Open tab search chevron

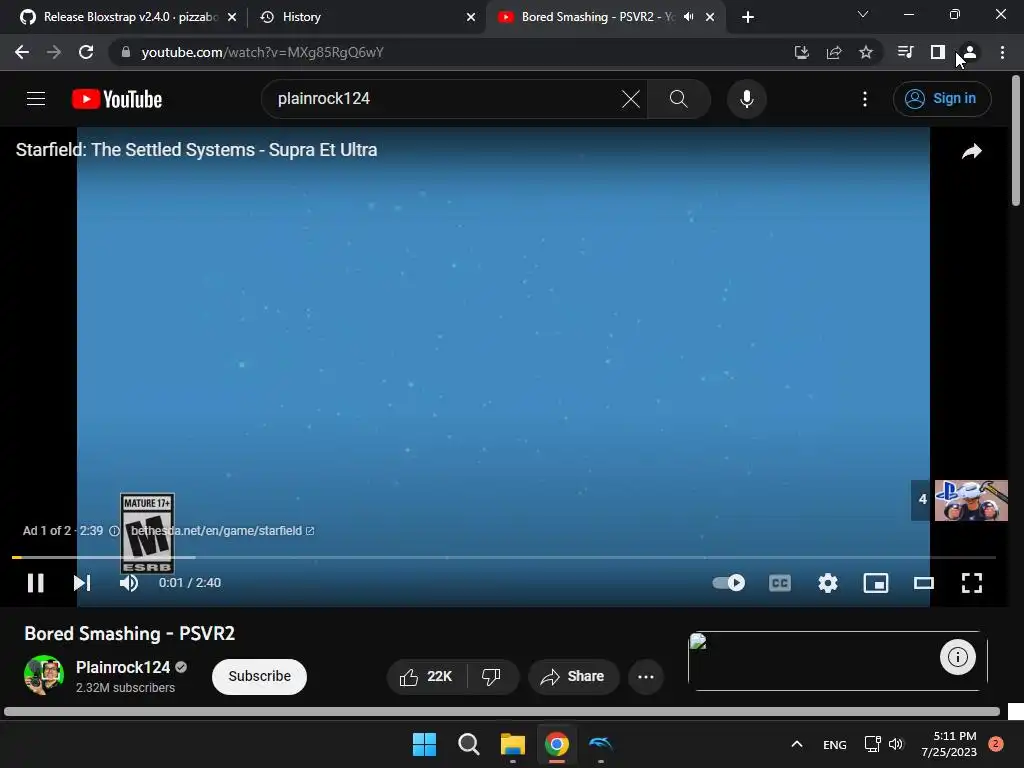(x=863, y=14)
